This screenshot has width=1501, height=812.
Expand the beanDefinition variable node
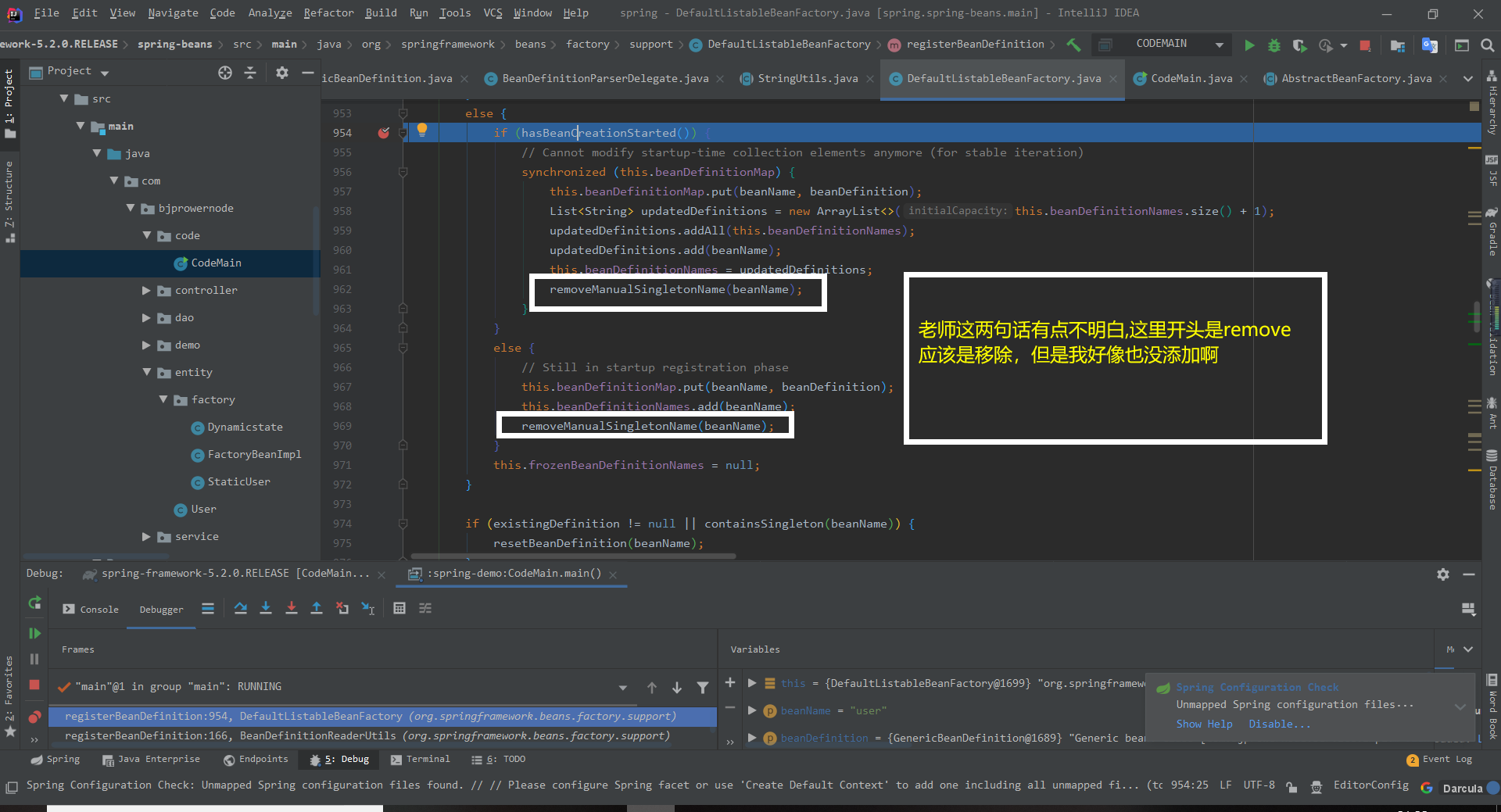click(752, 738)
